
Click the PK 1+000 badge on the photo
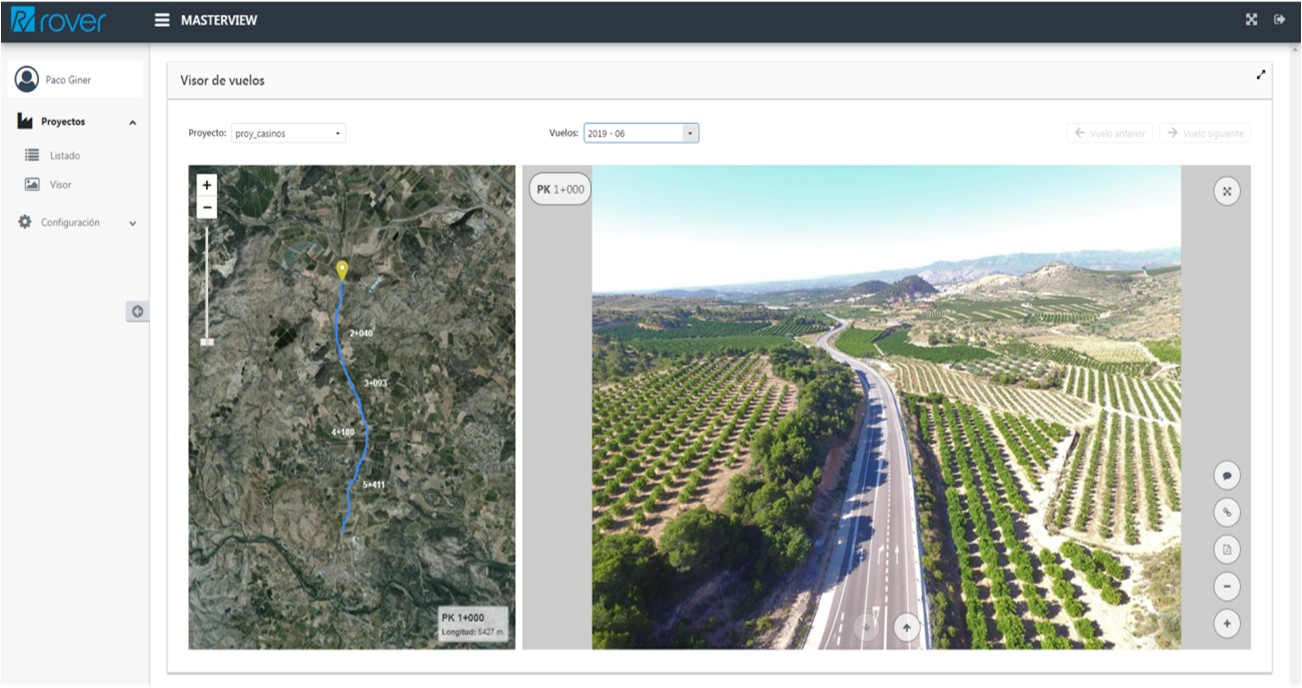(x=560, y=189)
